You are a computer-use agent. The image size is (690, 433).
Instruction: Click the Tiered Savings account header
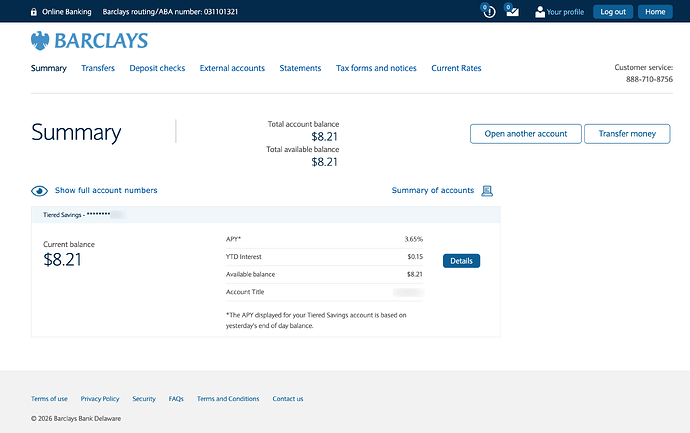click(x=266, y=215)
